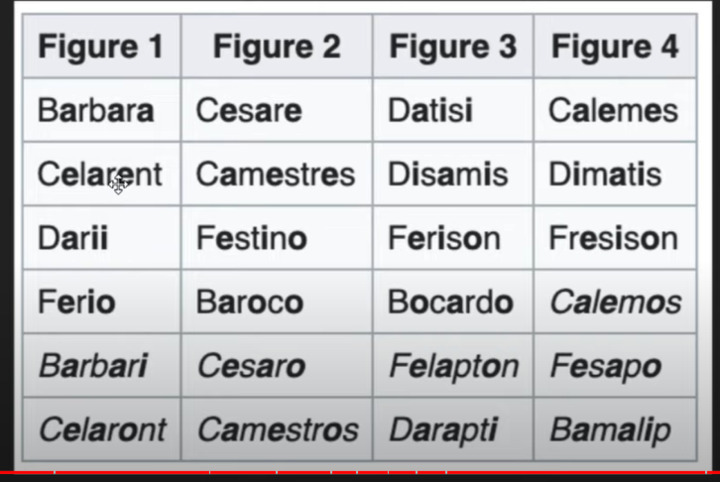
Task: Click the Figure 2 column header
Action: coord(276,46)
